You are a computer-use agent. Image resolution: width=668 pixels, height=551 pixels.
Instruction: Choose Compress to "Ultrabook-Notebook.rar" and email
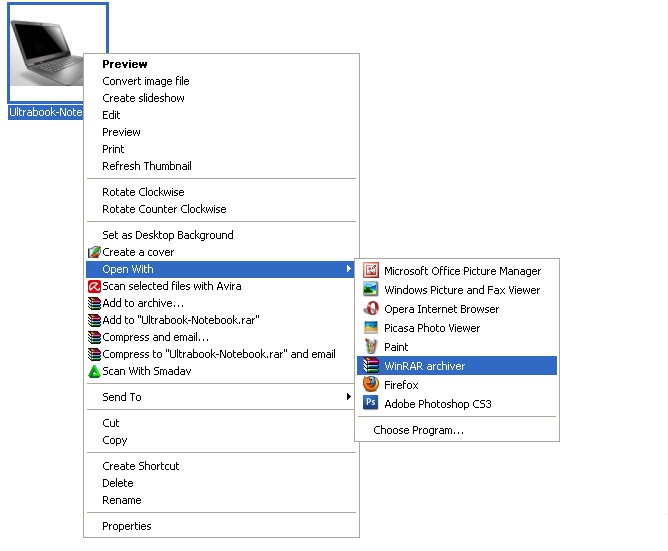(x=219, y=354)
